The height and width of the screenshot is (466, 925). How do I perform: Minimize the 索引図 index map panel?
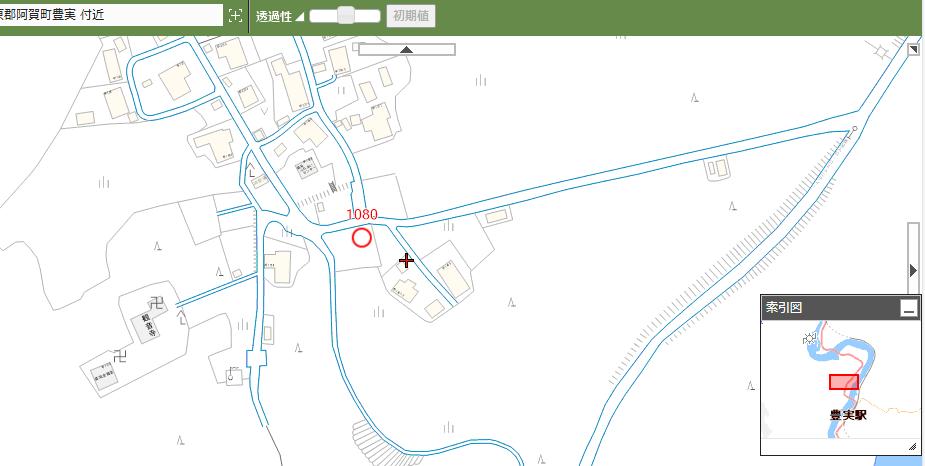click(908, 309)
